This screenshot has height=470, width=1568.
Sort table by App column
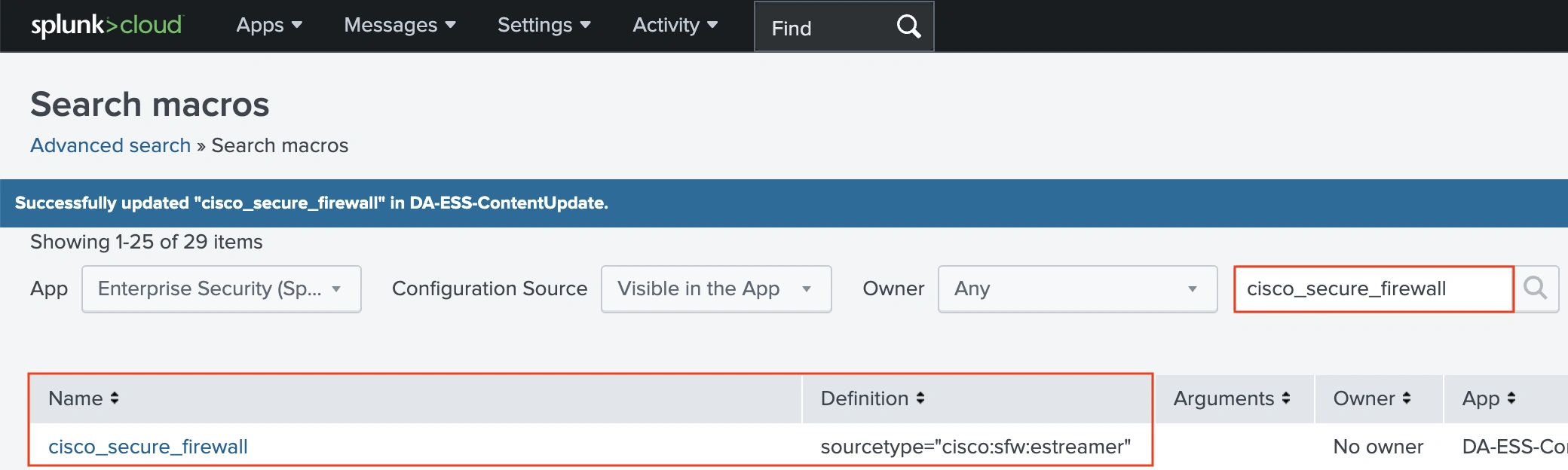click(x=1489, y=398)
